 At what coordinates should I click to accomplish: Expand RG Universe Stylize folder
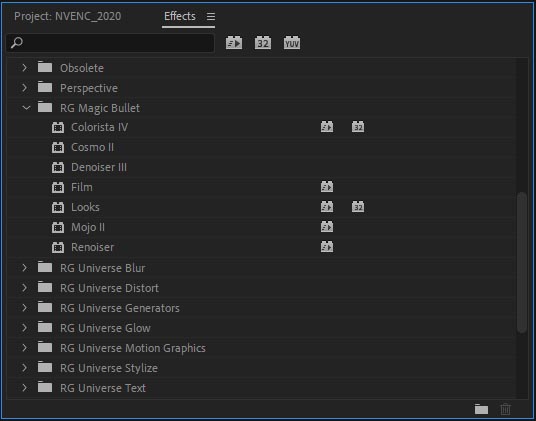25,368
